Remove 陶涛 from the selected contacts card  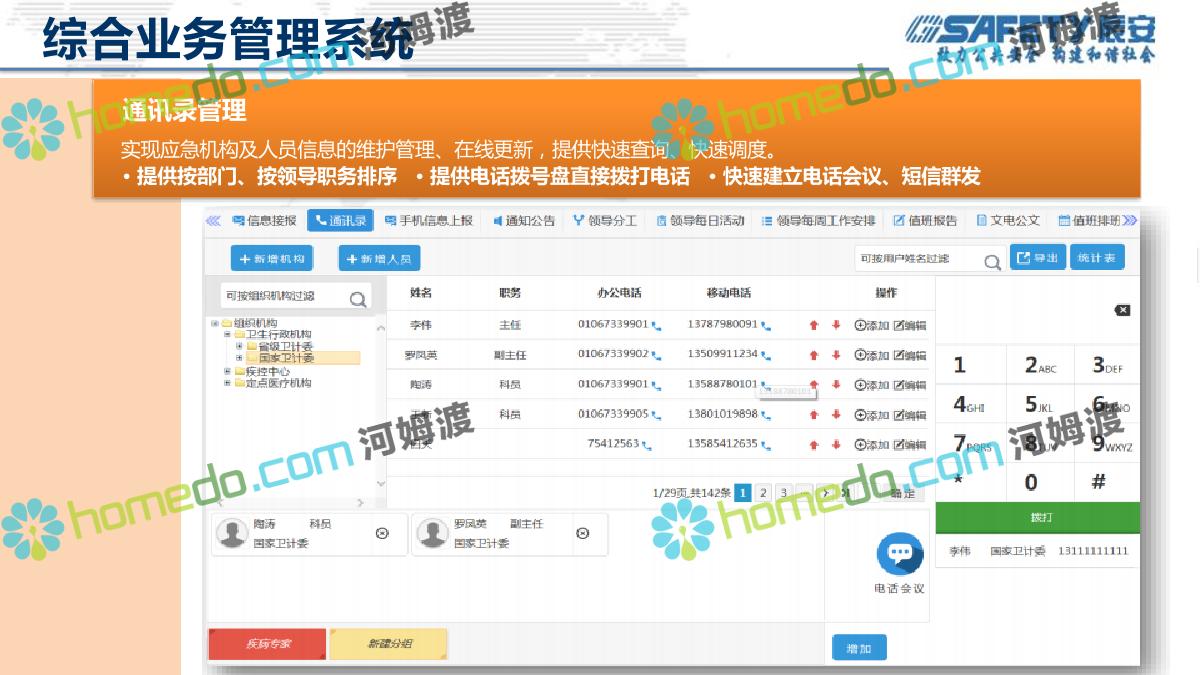381,534
